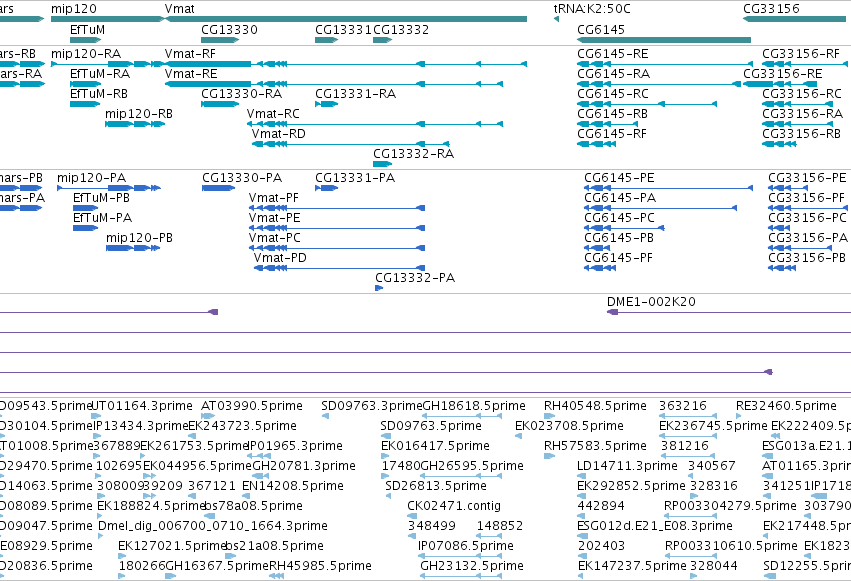Select the CG13331 gene label
Viewport: 851px width, 581px height.
[343, 30]
